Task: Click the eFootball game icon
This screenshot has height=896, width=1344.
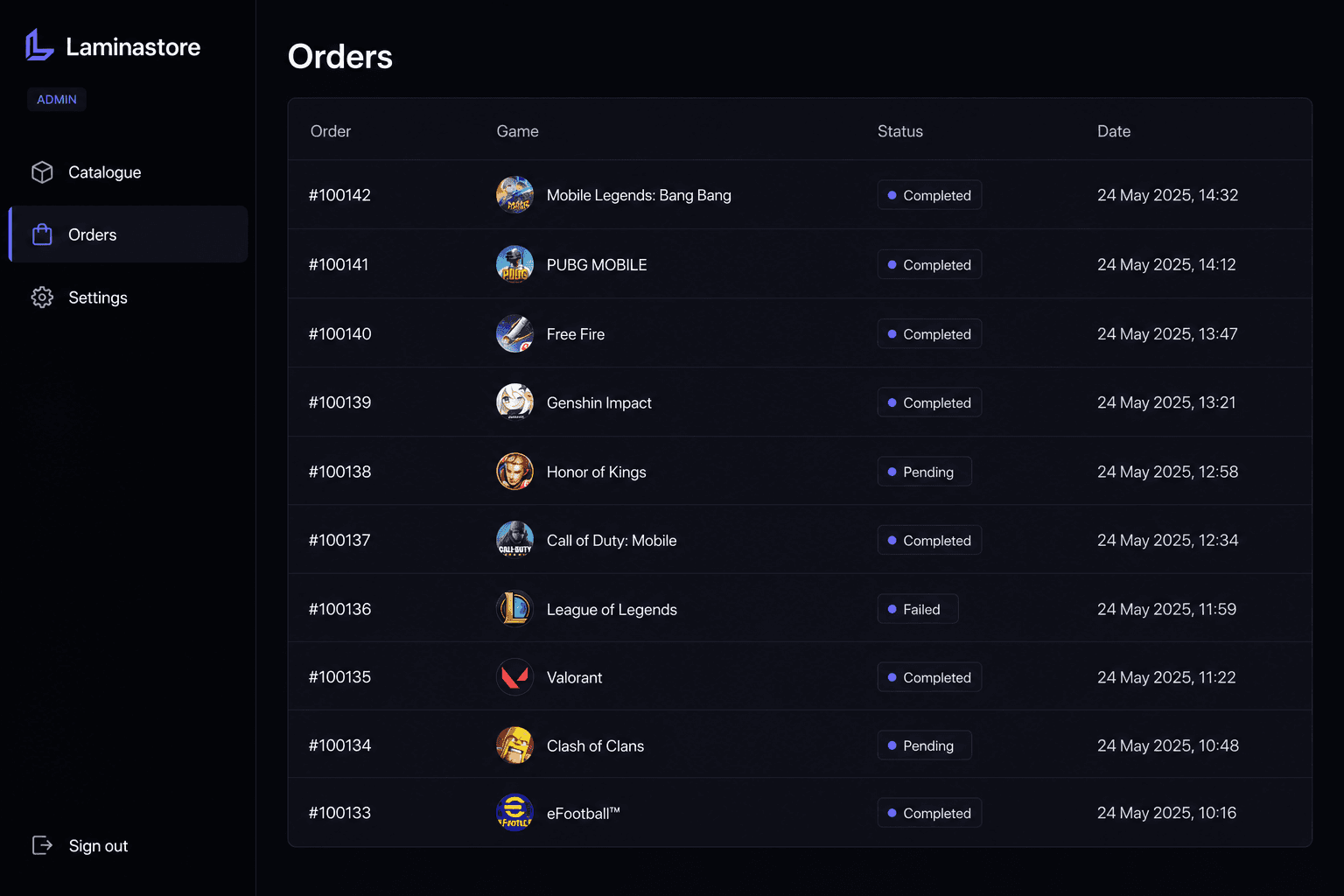Action: pos(514,813)
